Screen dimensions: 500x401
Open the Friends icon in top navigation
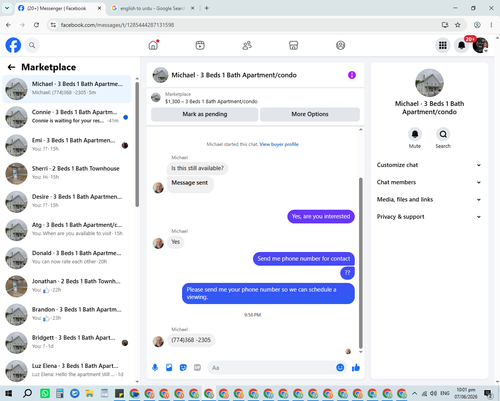(247, 45)
